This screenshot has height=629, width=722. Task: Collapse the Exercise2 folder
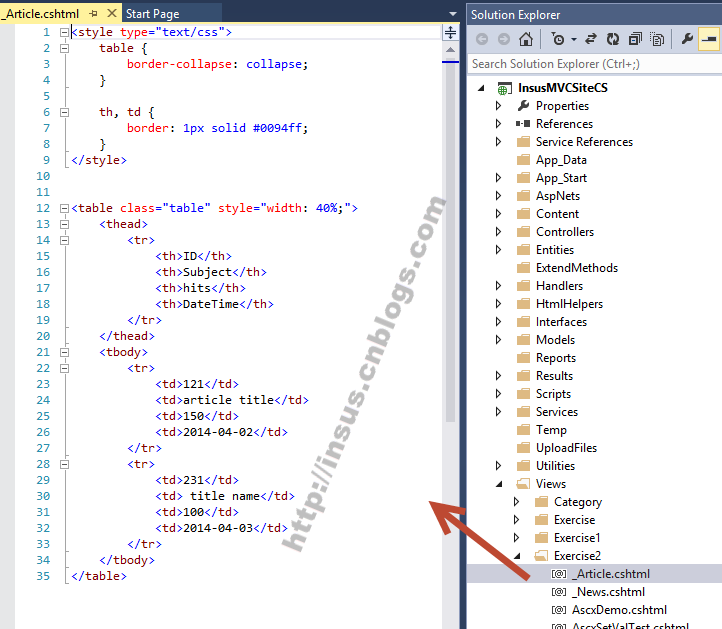[x=517, y=556]
